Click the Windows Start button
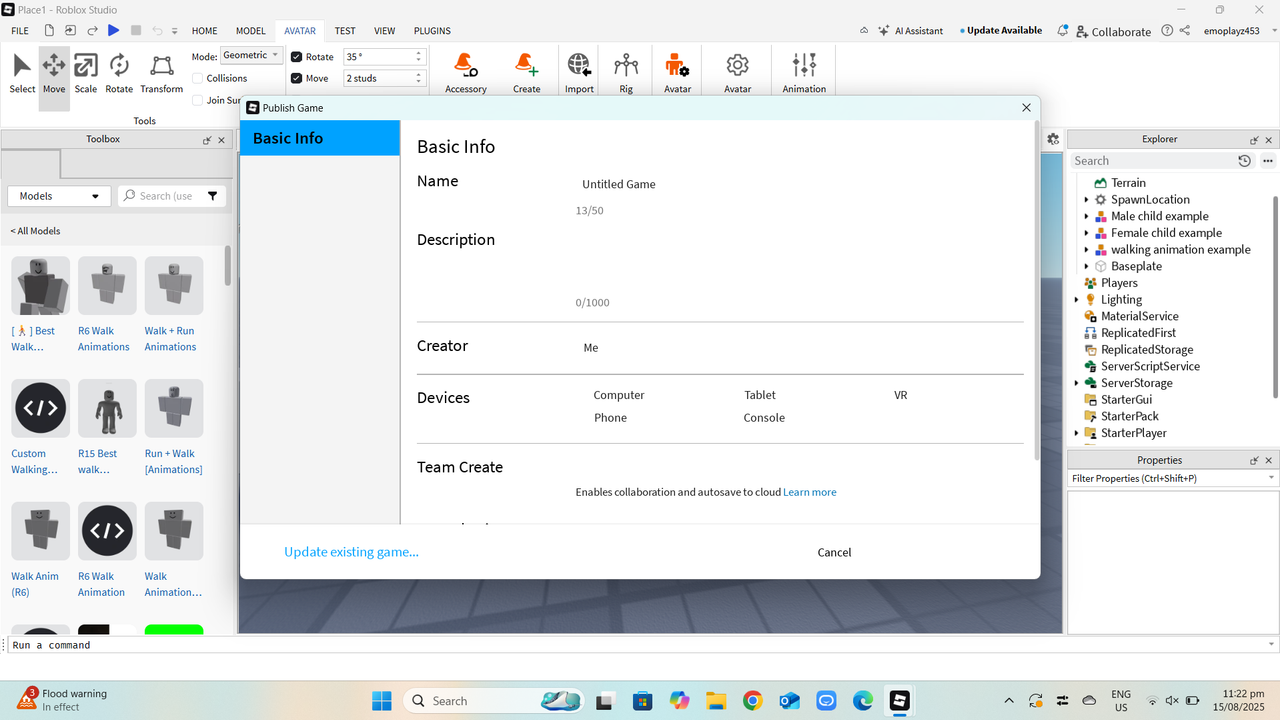 pyautogui.click(x=382, y=701)
